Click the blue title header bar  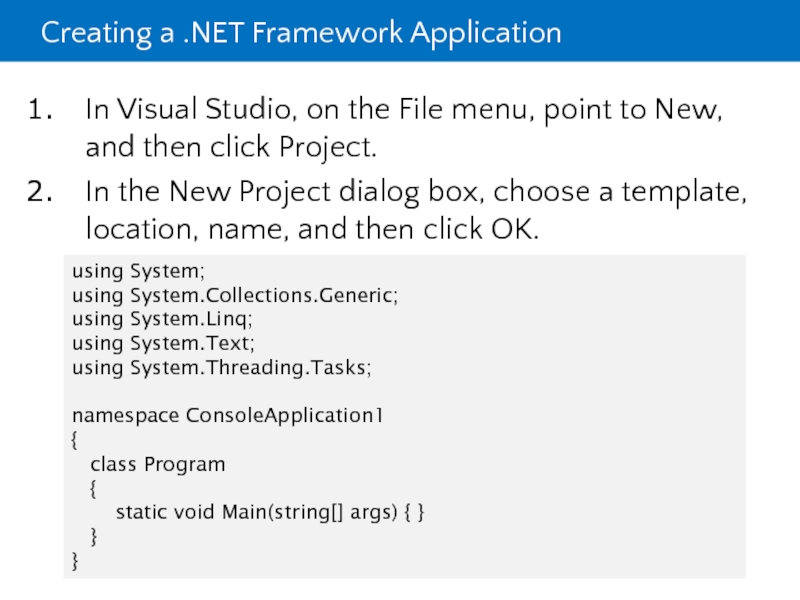click(680, 32)
